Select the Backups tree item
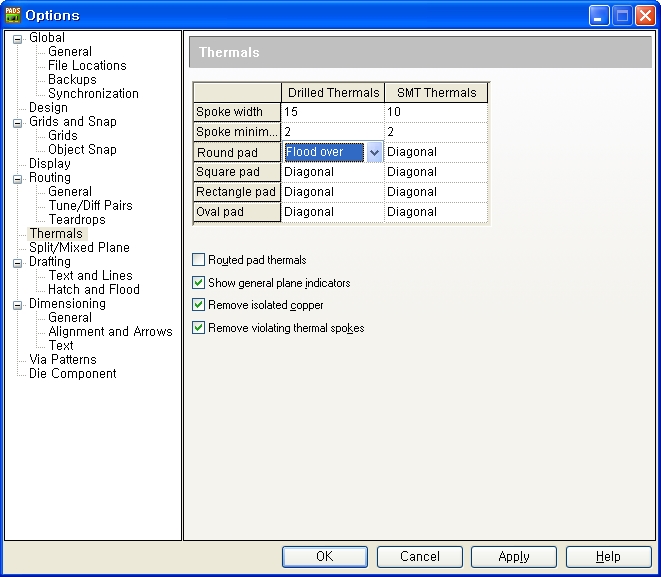 click(72, 79)
